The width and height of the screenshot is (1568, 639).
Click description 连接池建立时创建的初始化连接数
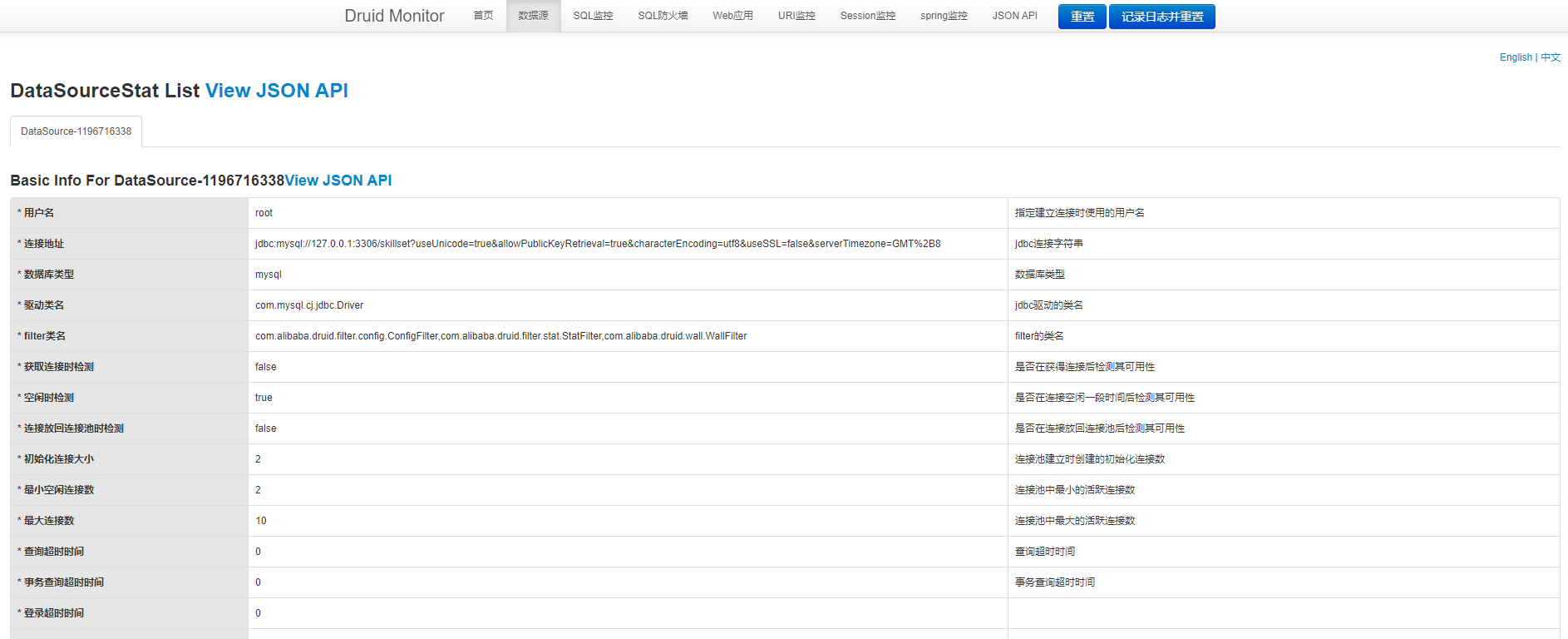click(x=1090, y=459)
